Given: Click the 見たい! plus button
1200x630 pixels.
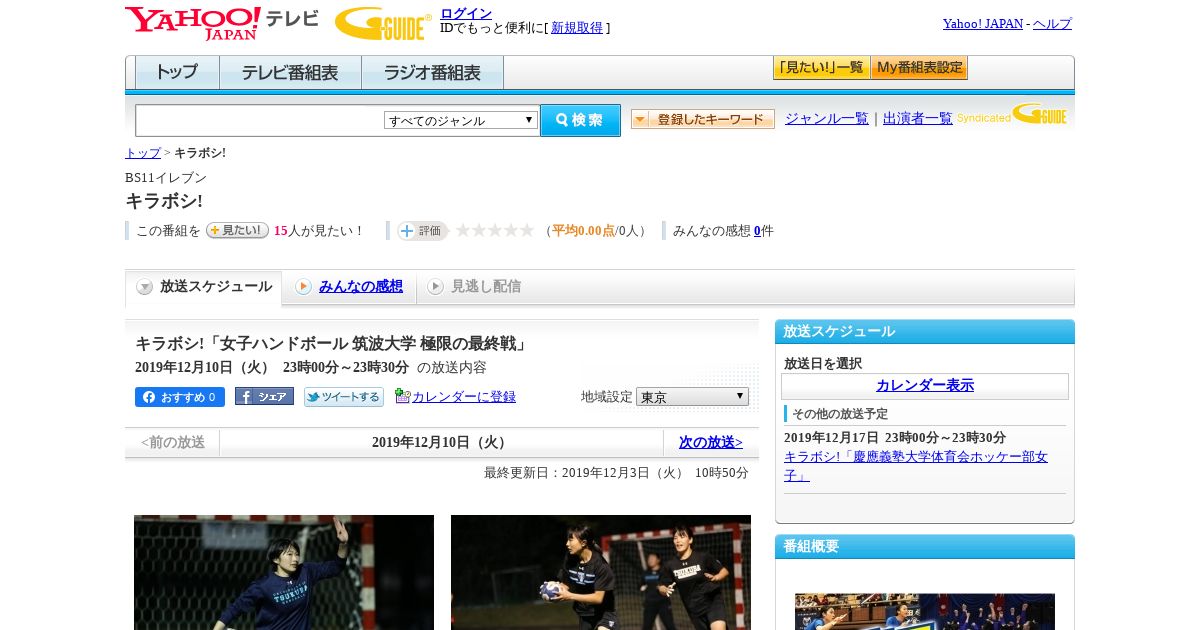Looking at the screenshot, I should (237, 230).
